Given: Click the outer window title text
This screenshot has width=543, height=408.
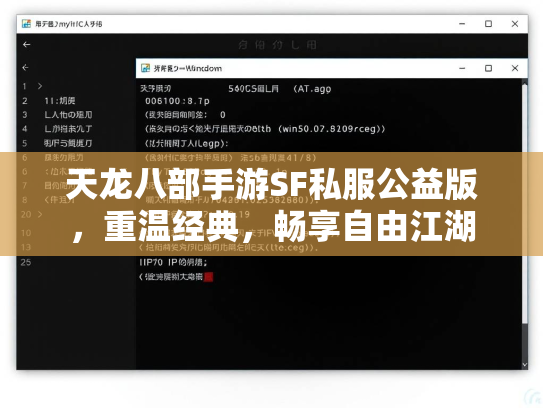Looking at the screenshot, I should tap(69, 24).
